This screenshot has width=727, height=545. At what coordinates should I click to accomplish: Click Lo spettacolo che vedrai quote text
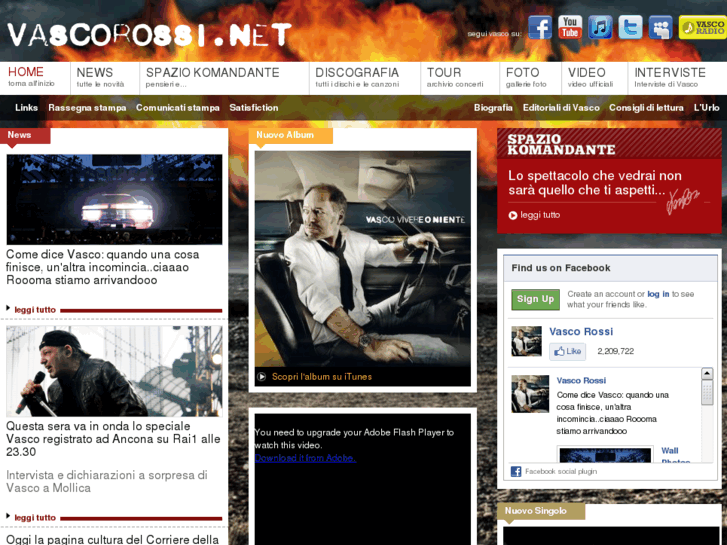(595, 183)
